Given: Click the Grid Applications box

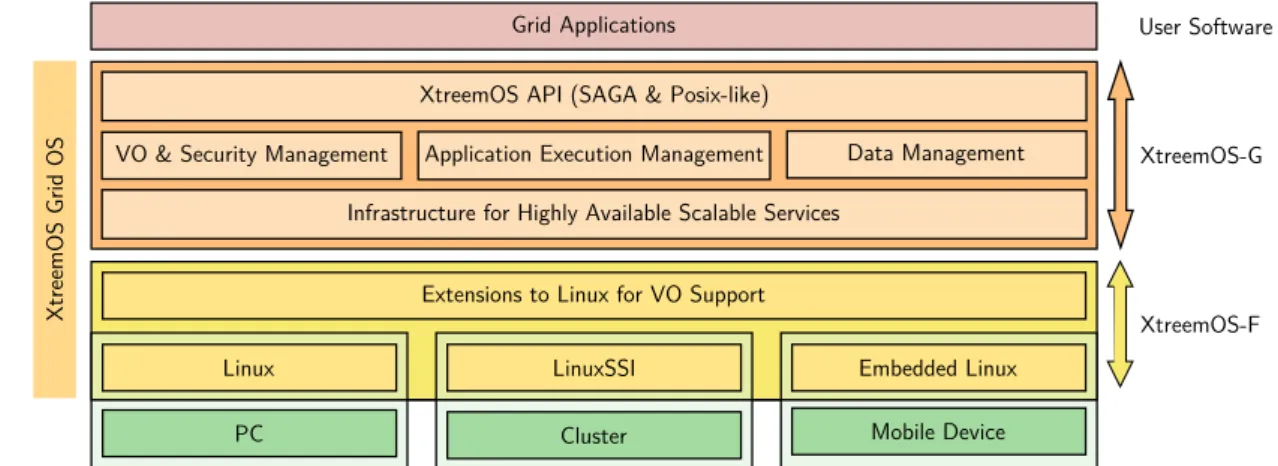Looking at the screenshot, I should 594,26.
